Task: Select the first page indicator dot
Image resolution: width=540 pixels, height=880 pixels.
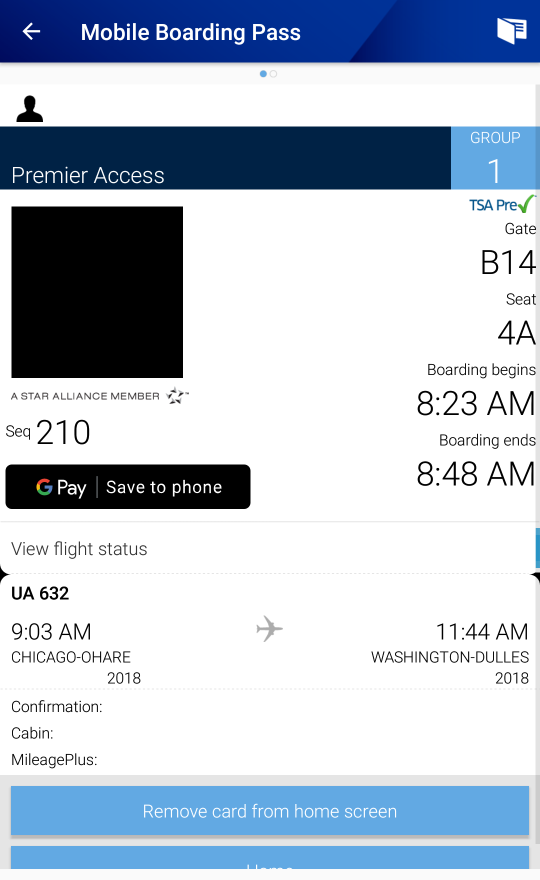Action: click(x=263, y=74)
